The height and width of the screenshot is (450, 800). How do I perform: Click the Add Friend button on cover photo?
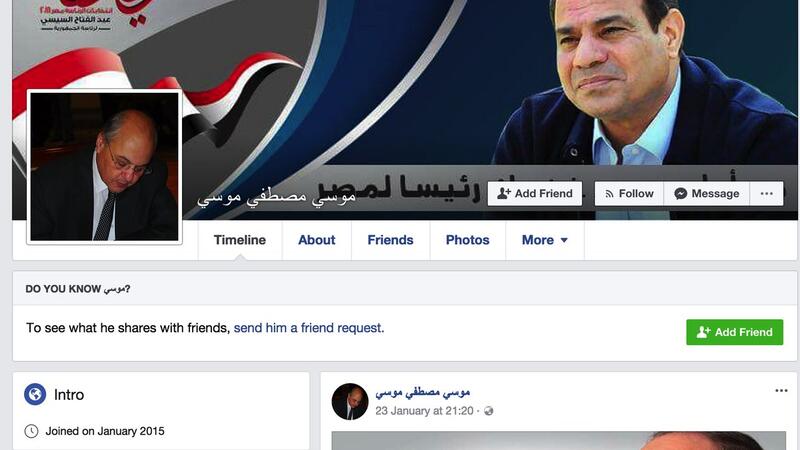535,194
